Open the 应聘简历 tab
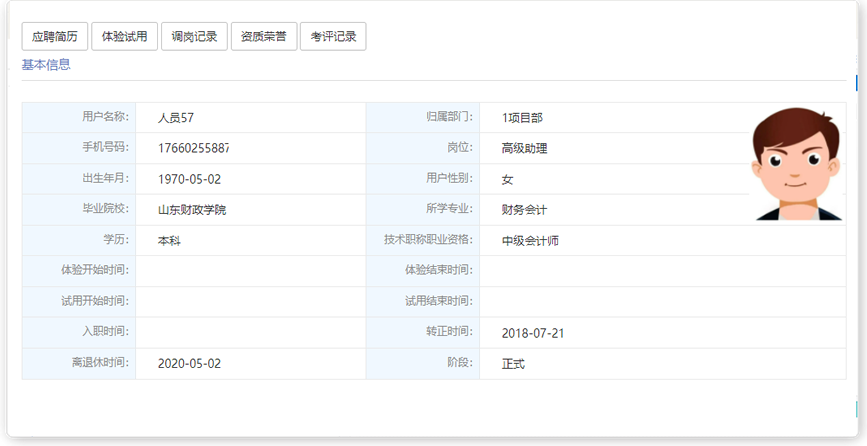This screenshot has width=867, height=446. (54, 37)
